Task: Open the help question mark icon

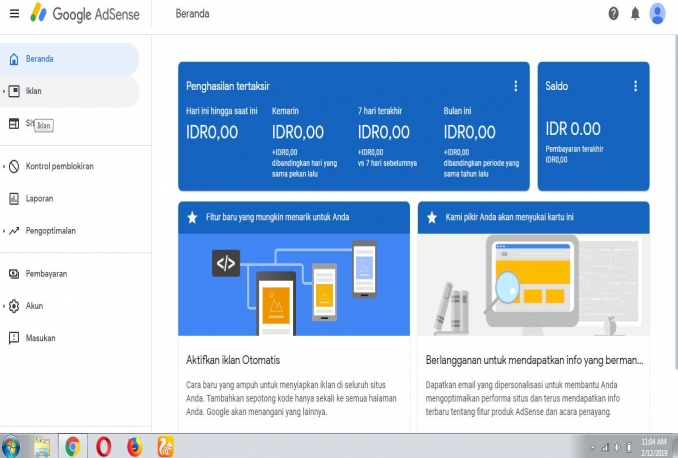Action: point(613,14)
